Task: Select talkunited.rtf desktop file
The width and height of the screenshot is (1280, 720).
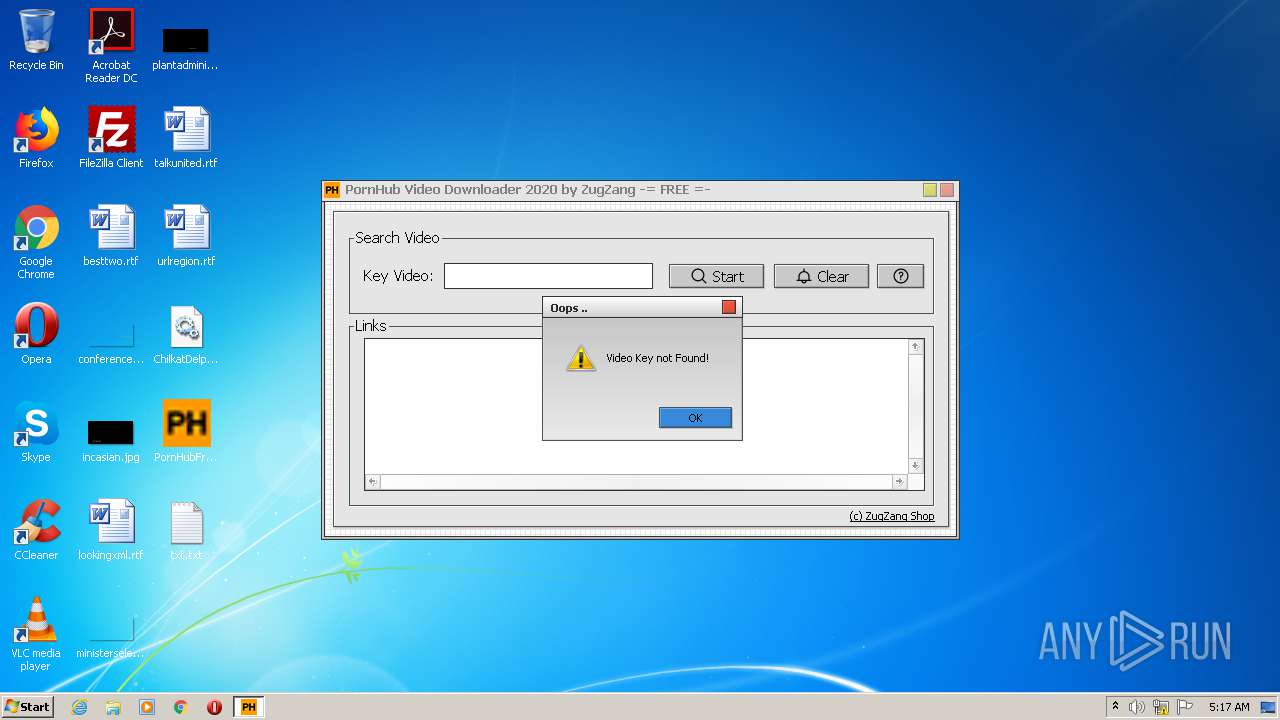Action: coord(186,138)
